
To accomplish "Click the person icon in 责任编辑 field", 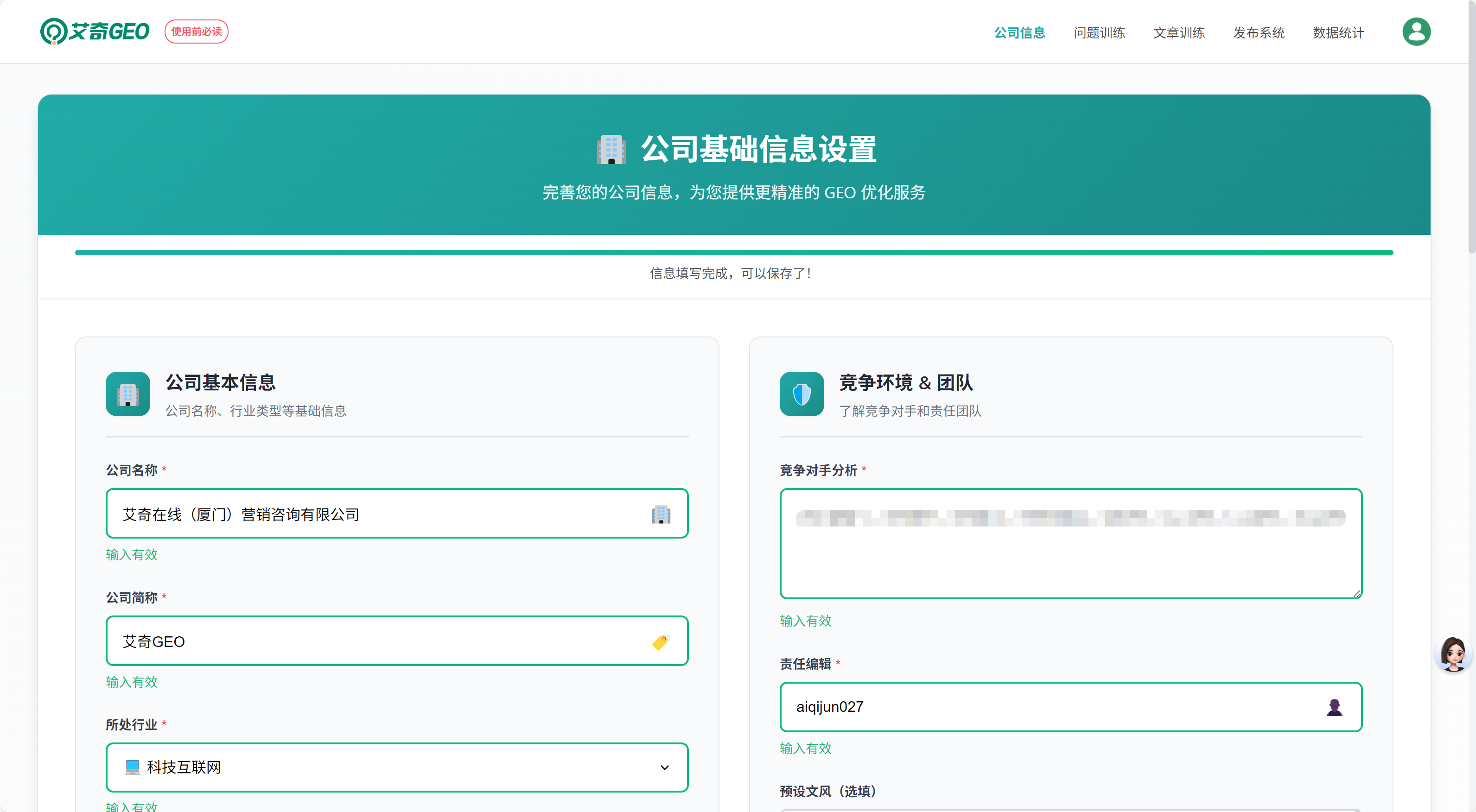I will coord(1334,707).
